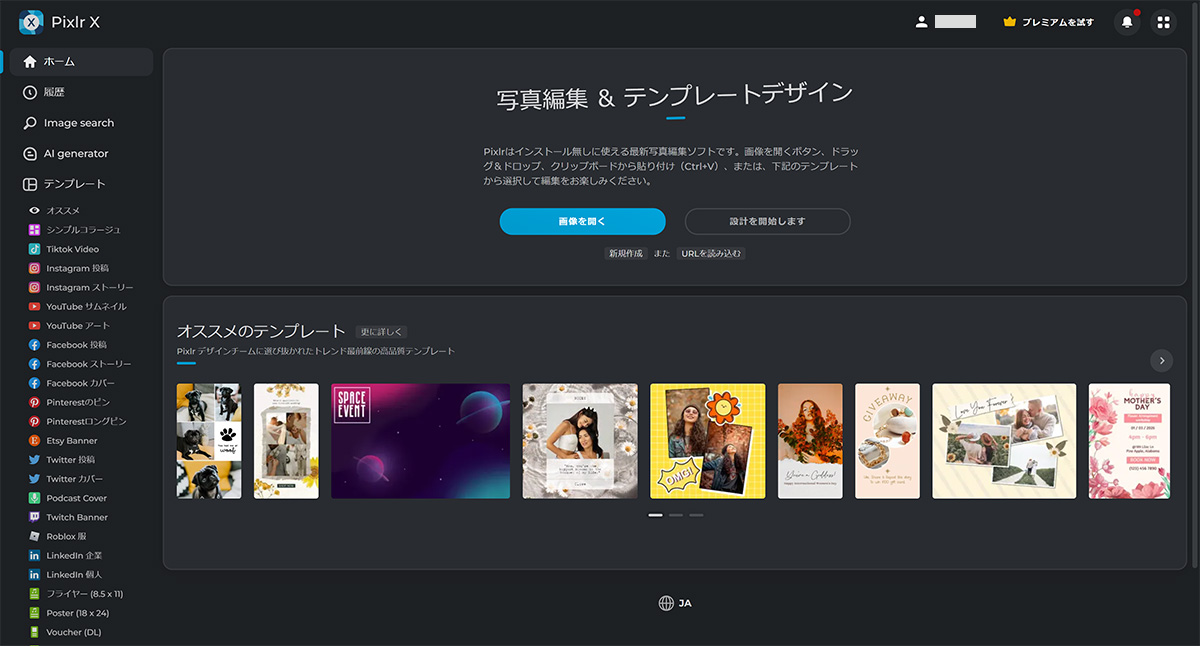Open AI generator in the sidebar
Screen dimensions: 1200x646
pyautogui.click(x=75, y=154)
